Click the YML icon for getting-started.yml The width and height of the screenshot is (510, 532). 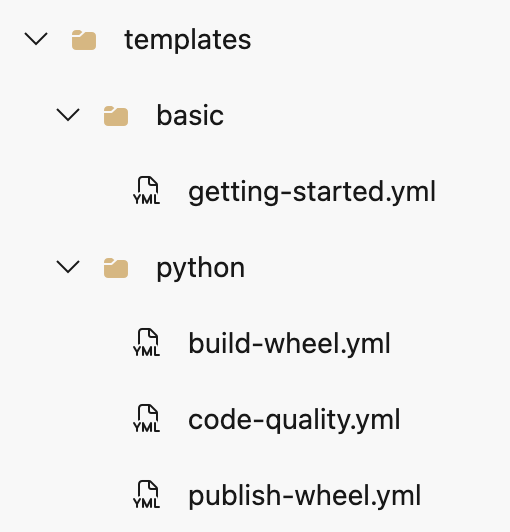pos(147,190)
